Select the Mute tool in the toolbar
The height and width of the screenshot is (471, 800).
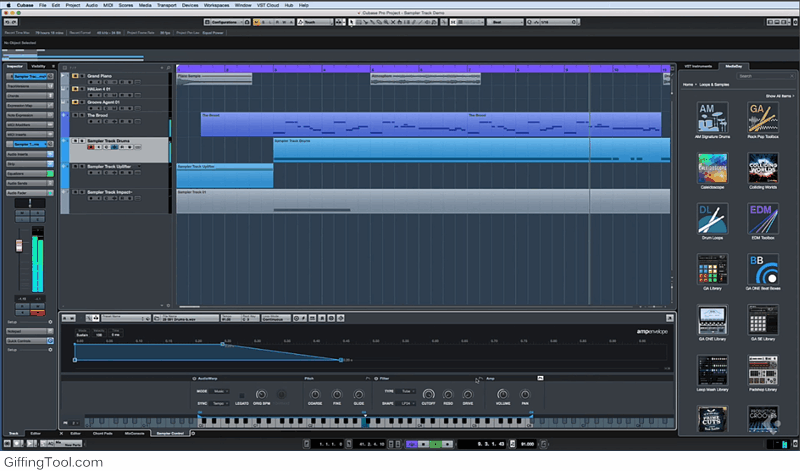(x=393, y=22)
